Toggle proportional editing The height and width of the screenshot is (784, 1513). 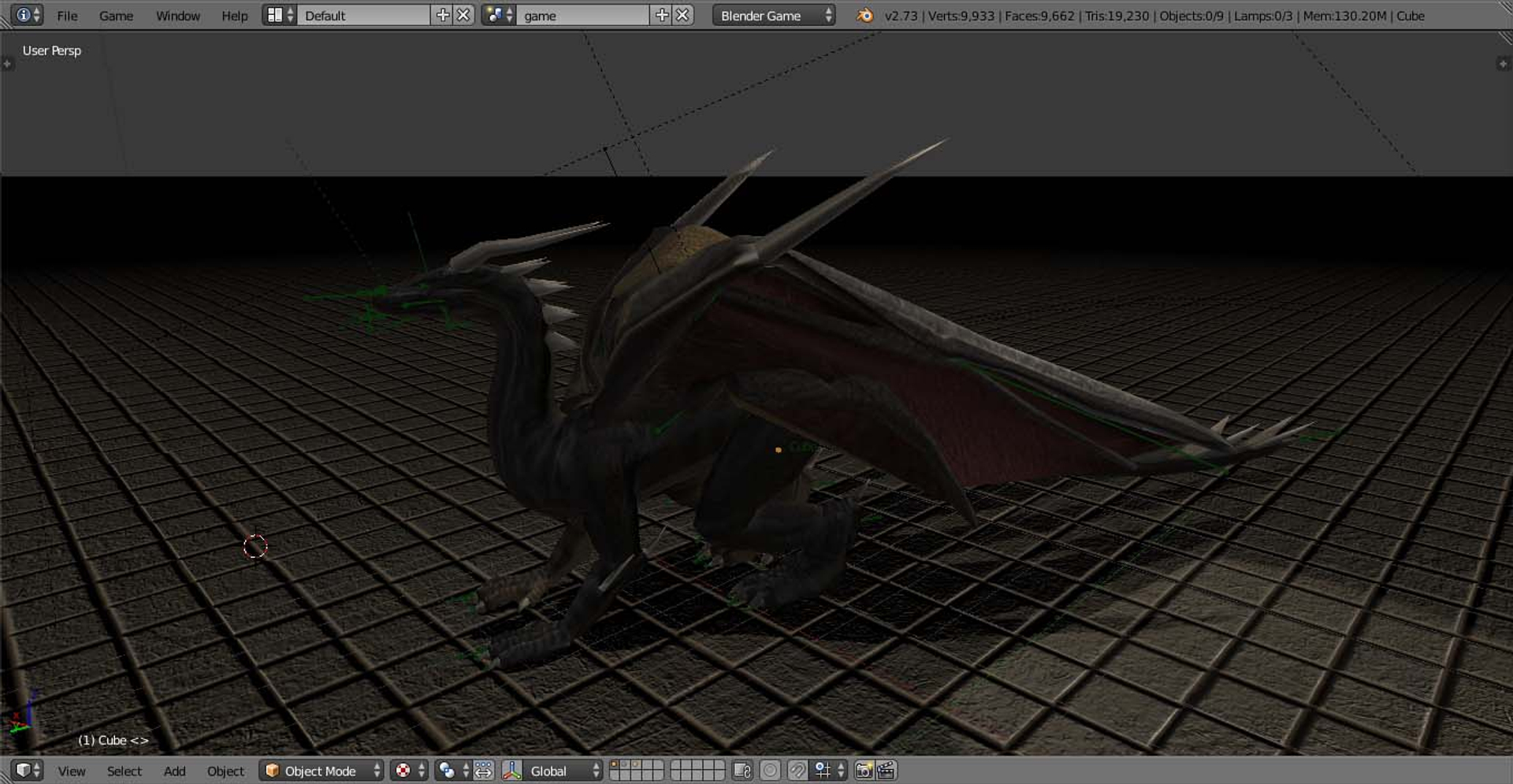[771, 770]
